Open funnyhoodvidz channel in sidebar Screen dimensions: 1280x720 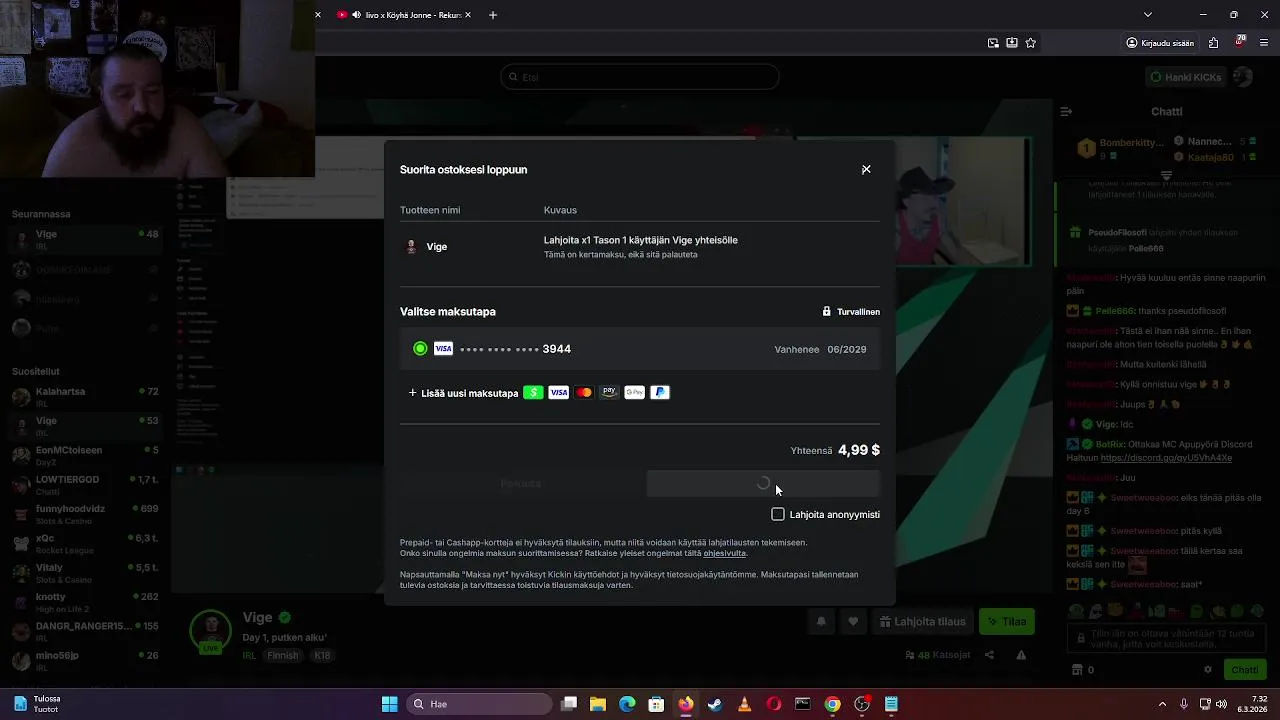click(x=85, y=514)
